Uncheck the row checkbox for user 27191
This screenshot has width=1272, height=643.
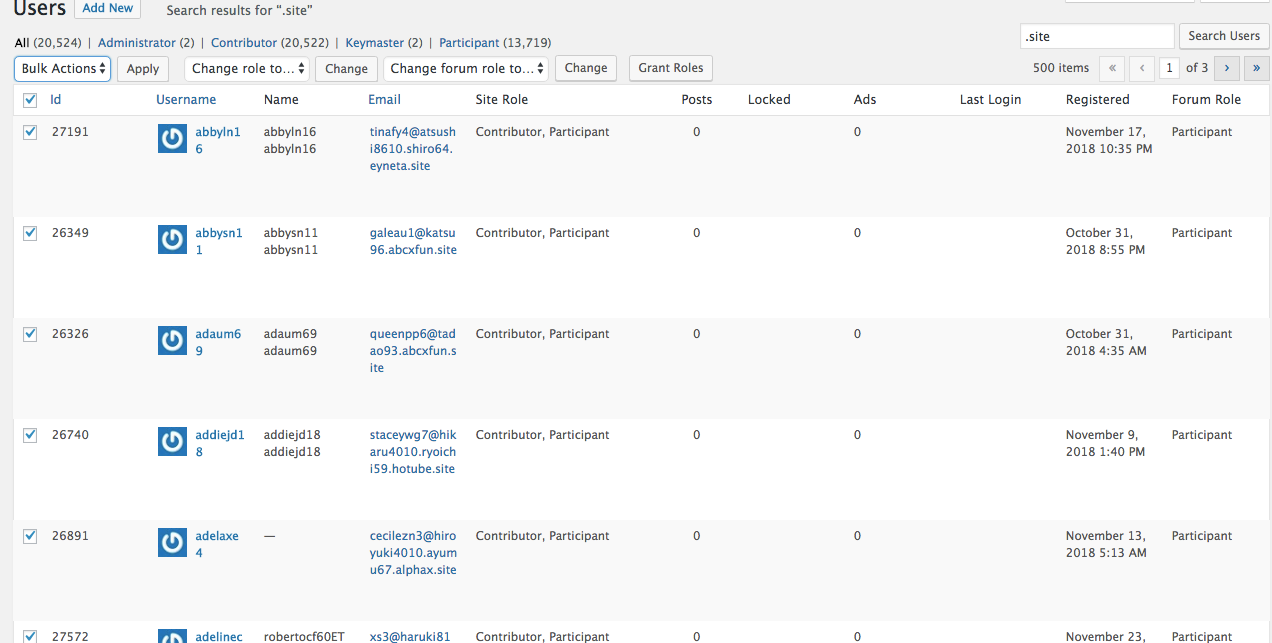[x=29, y=131]
